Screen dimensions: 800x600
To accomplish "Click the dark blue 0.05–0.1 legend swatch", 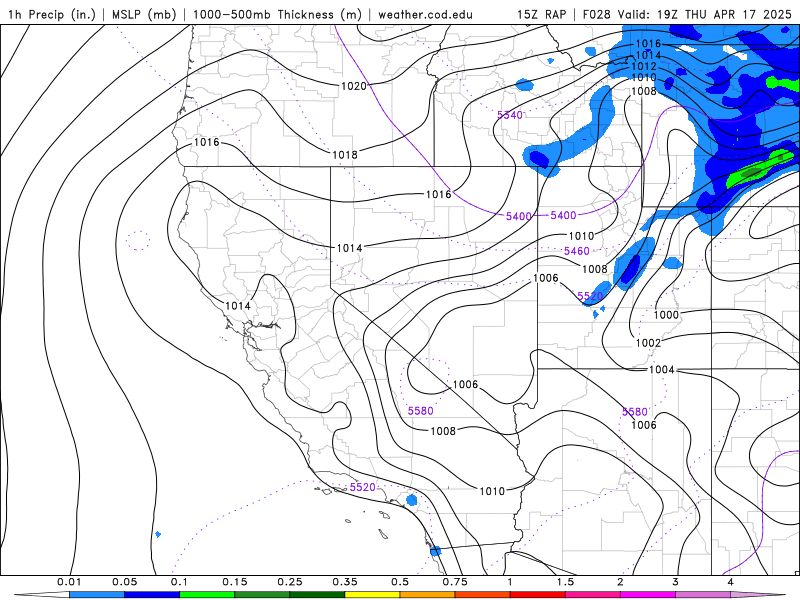I will [152, 595].
